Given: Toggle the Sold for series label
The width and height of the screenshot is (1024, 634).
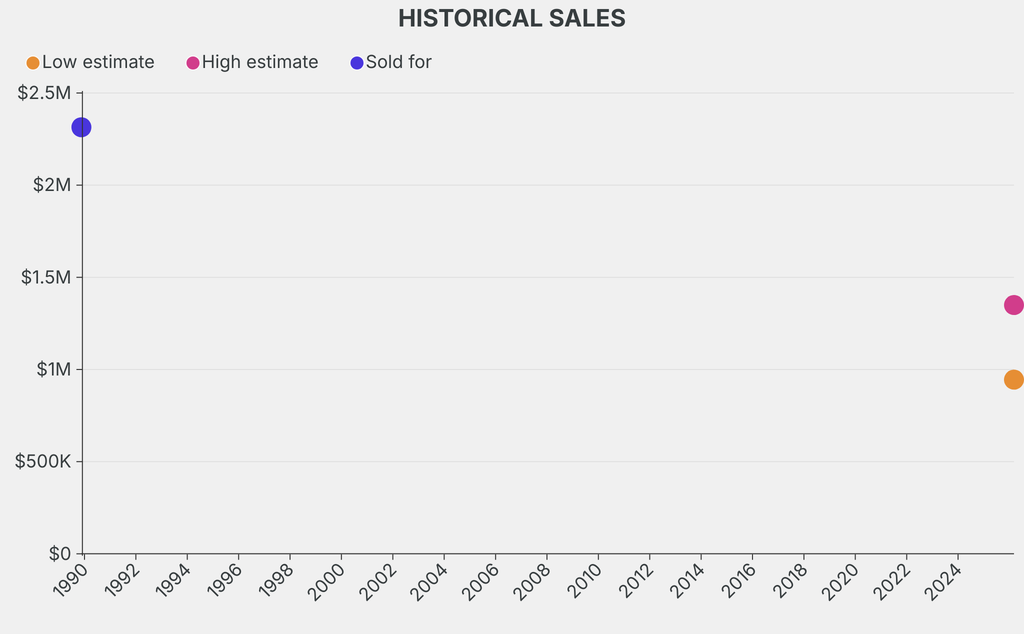Looking at the screenshot, I should point(398,62).
